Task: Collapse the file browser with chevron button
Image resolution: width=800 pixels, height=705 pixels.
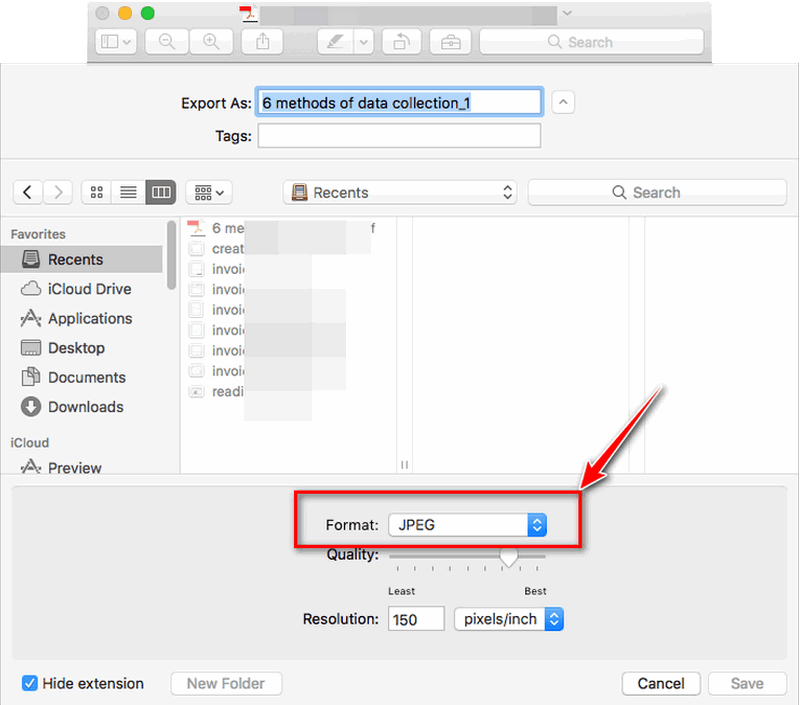Action: [x=563, y=102]
